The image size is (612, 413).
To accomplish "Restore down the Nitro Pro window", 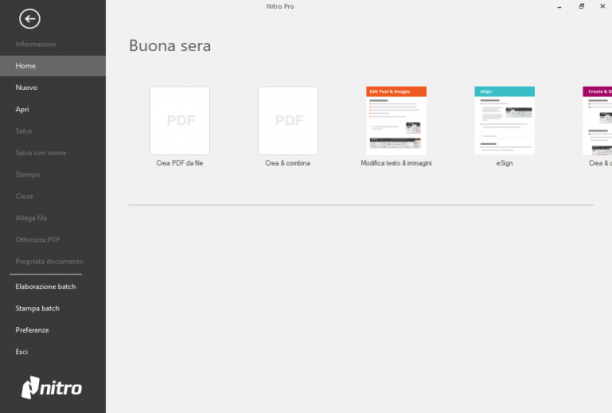I will pyautogui.click(x=581, y=6).
